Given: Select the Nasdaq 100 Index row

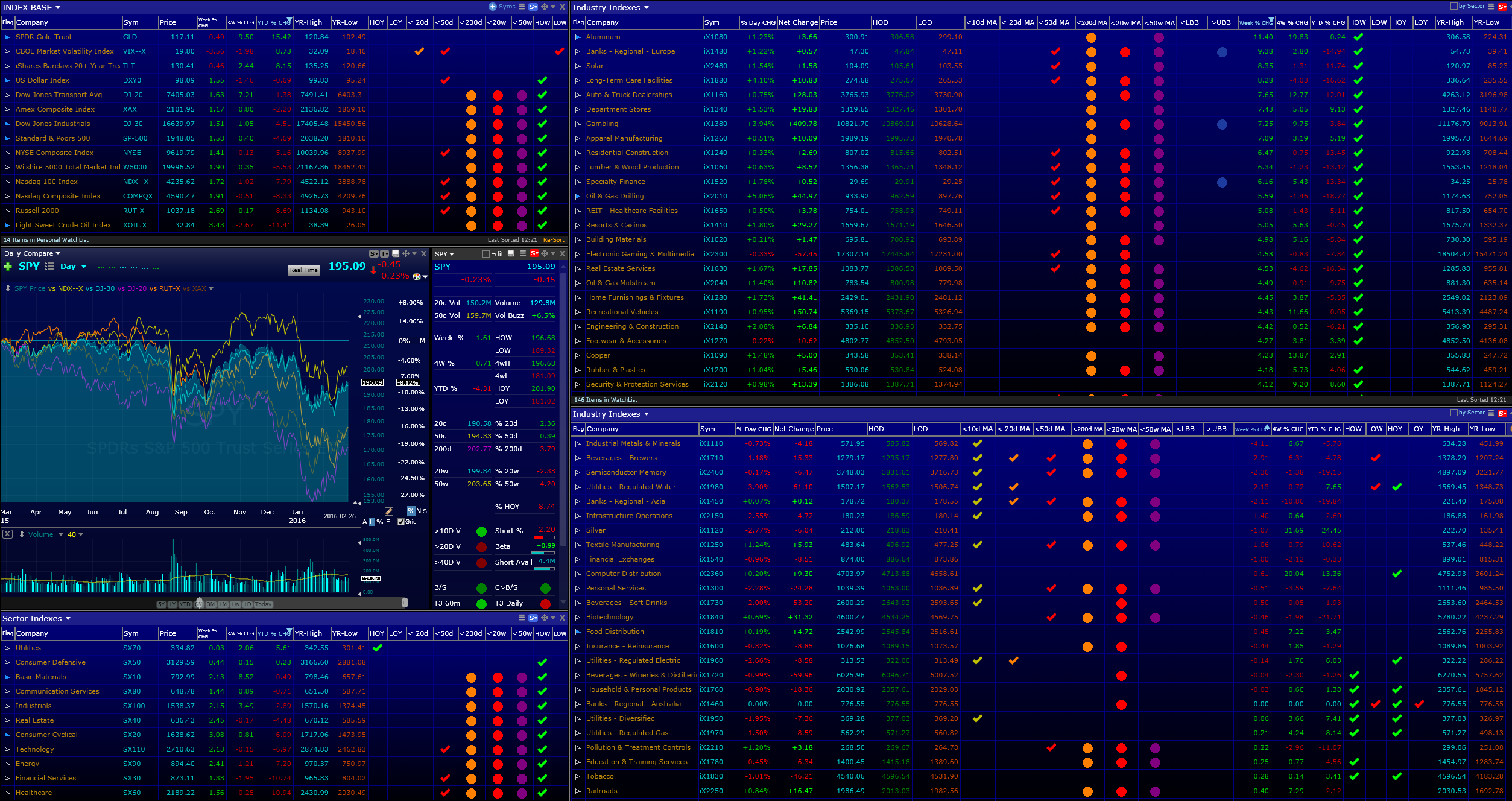Looking at the screenshot, I should 285,182.
